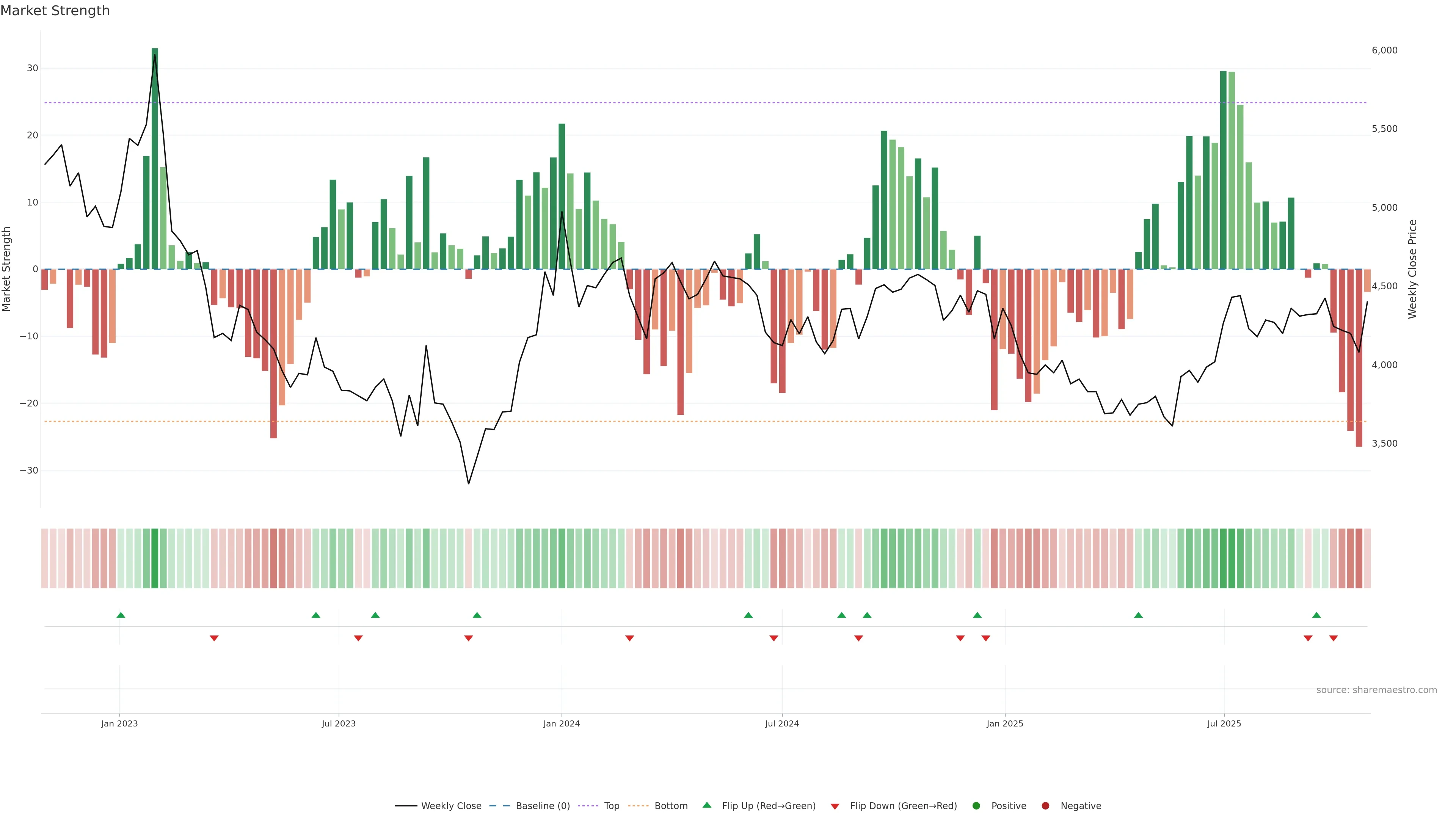Click the Jul 2024 x-axis label

pyautogui.click(x=782, y=723)
